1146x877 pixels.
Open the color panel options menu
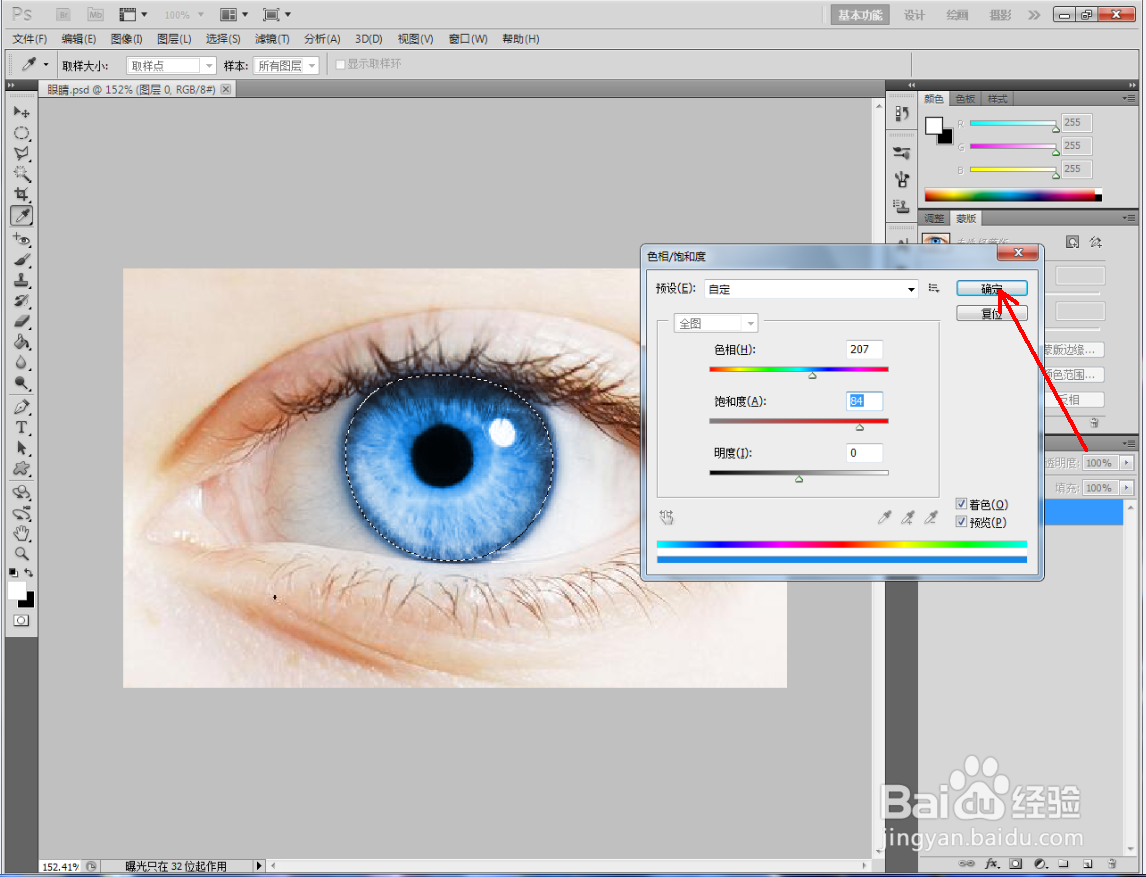pos(1129,99)
